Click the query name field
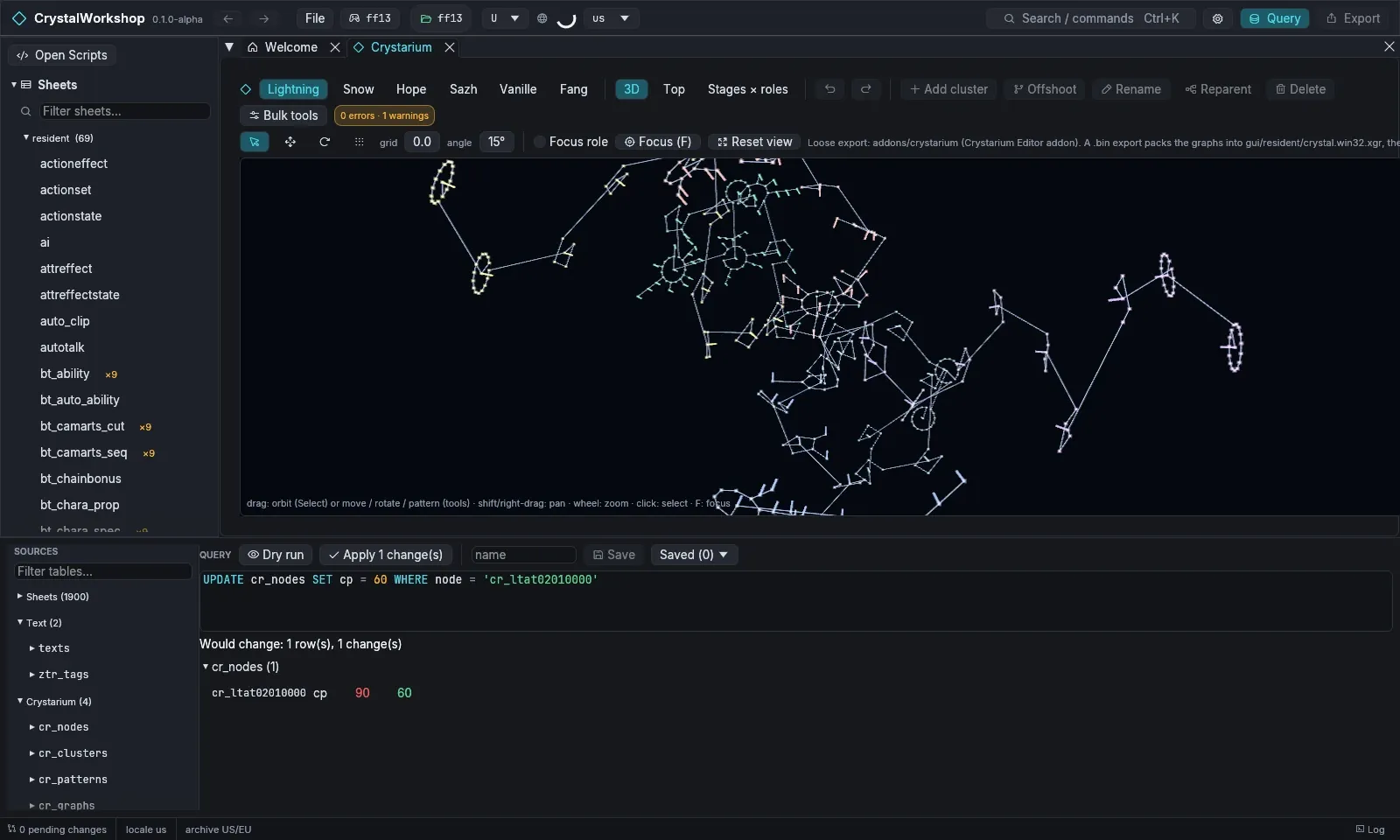Image resolution: width=1400 pixels, height=840 pixels. [x=523, y=555]
